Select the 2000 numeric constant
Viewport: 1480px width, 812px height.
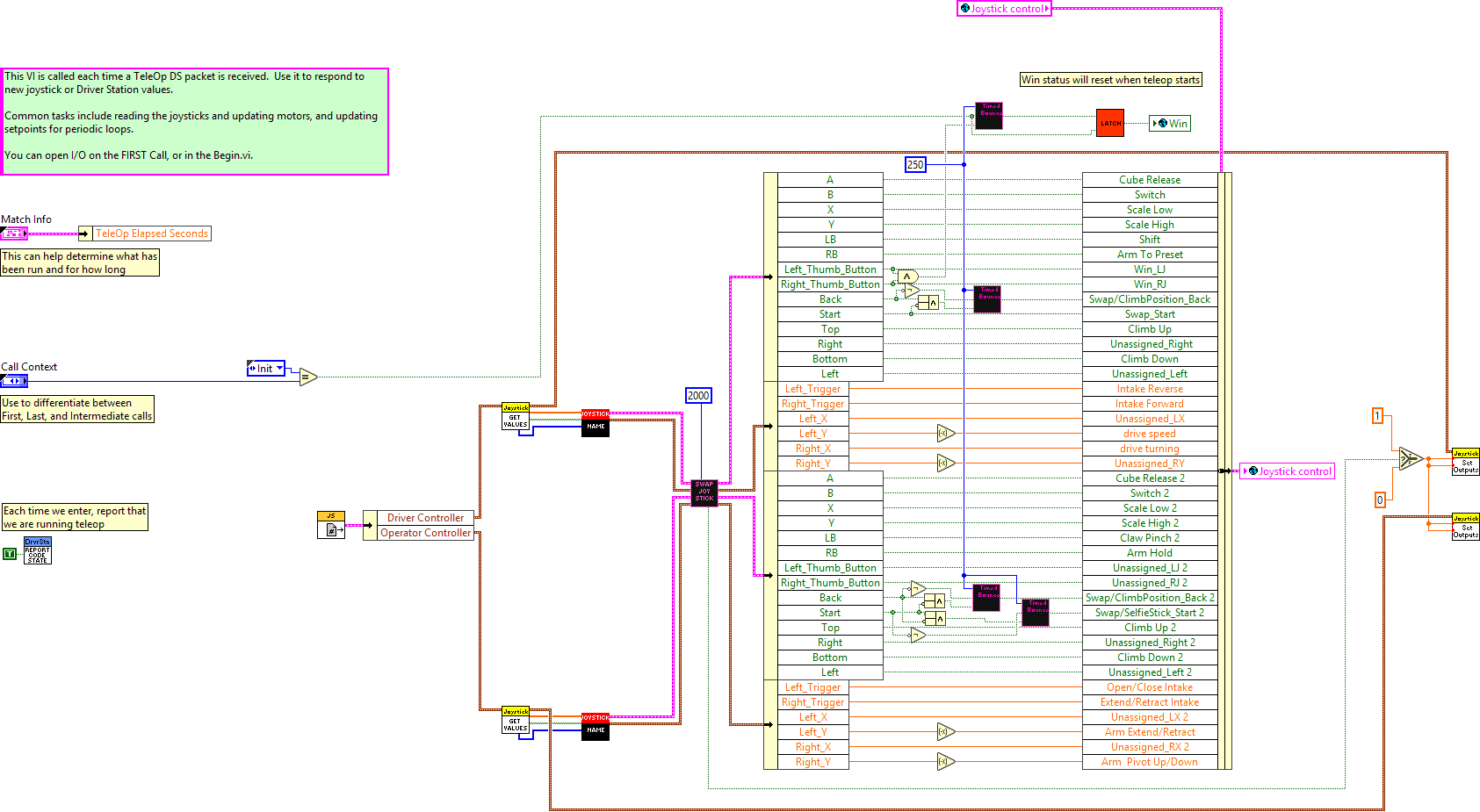tap(698, 396)
